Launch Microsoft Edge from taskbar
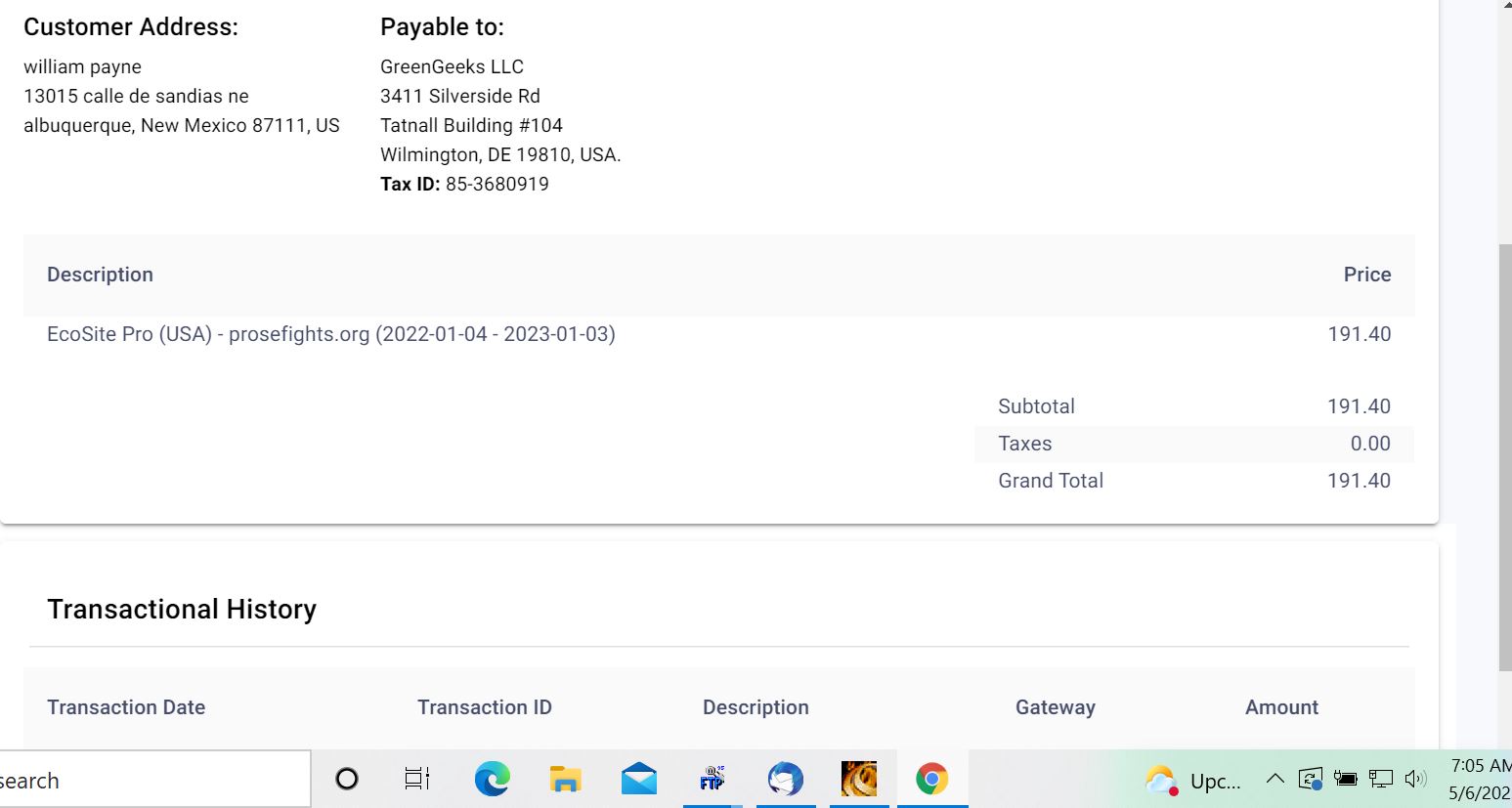The height and width of the screenshot is (808, 1512). coord(492,779)
